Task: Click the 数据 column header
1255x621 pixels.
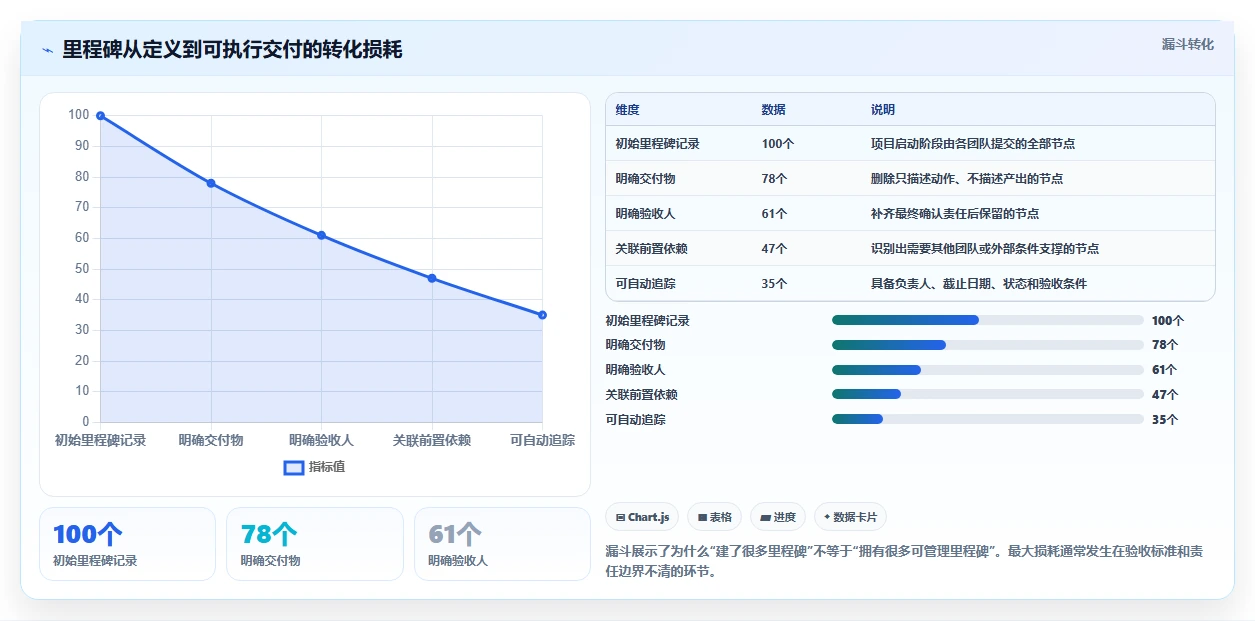Action: pos(773,109)
